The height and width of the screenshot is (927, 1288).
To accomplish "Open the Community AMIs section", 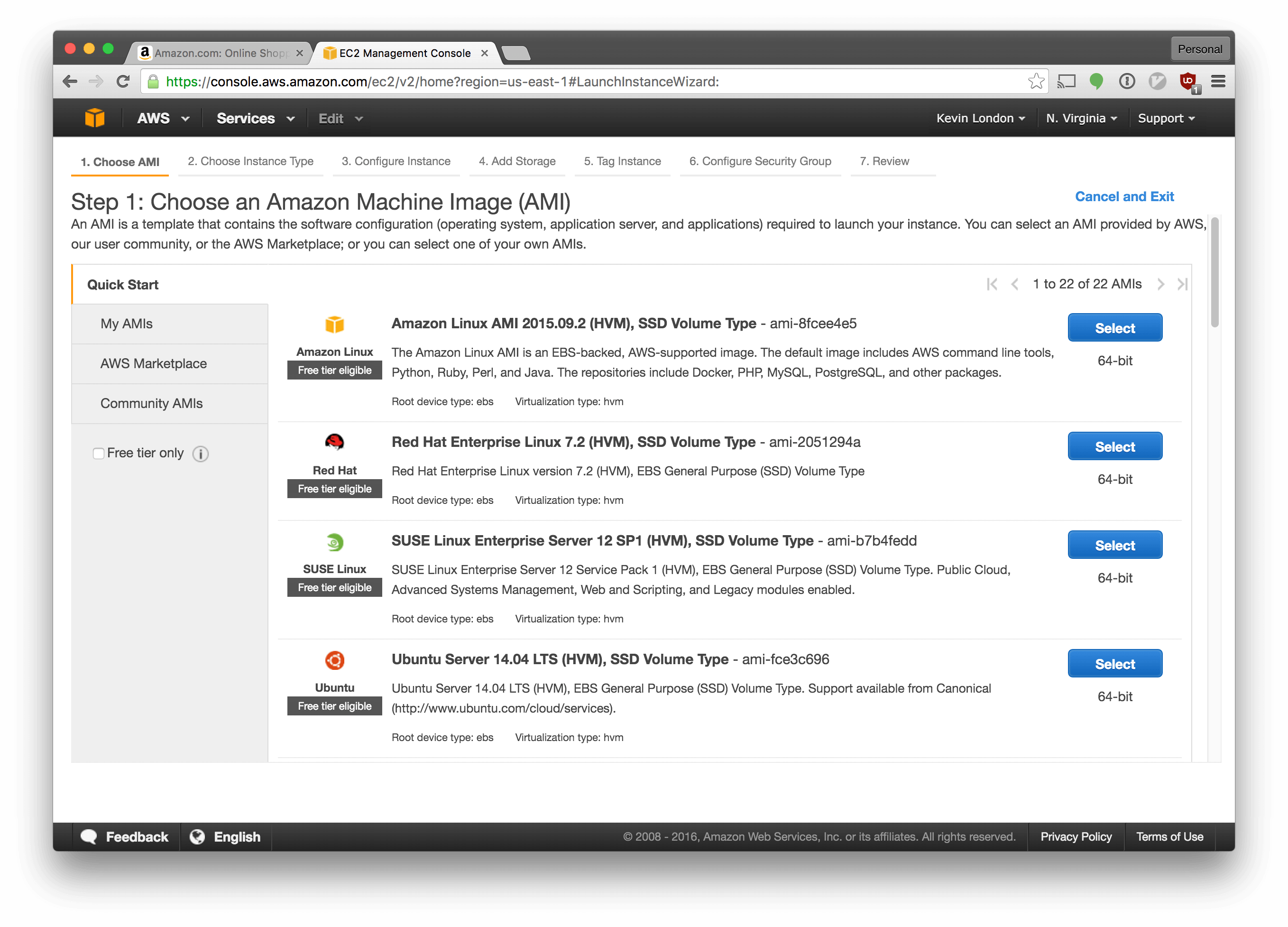I will click(152, 403).
